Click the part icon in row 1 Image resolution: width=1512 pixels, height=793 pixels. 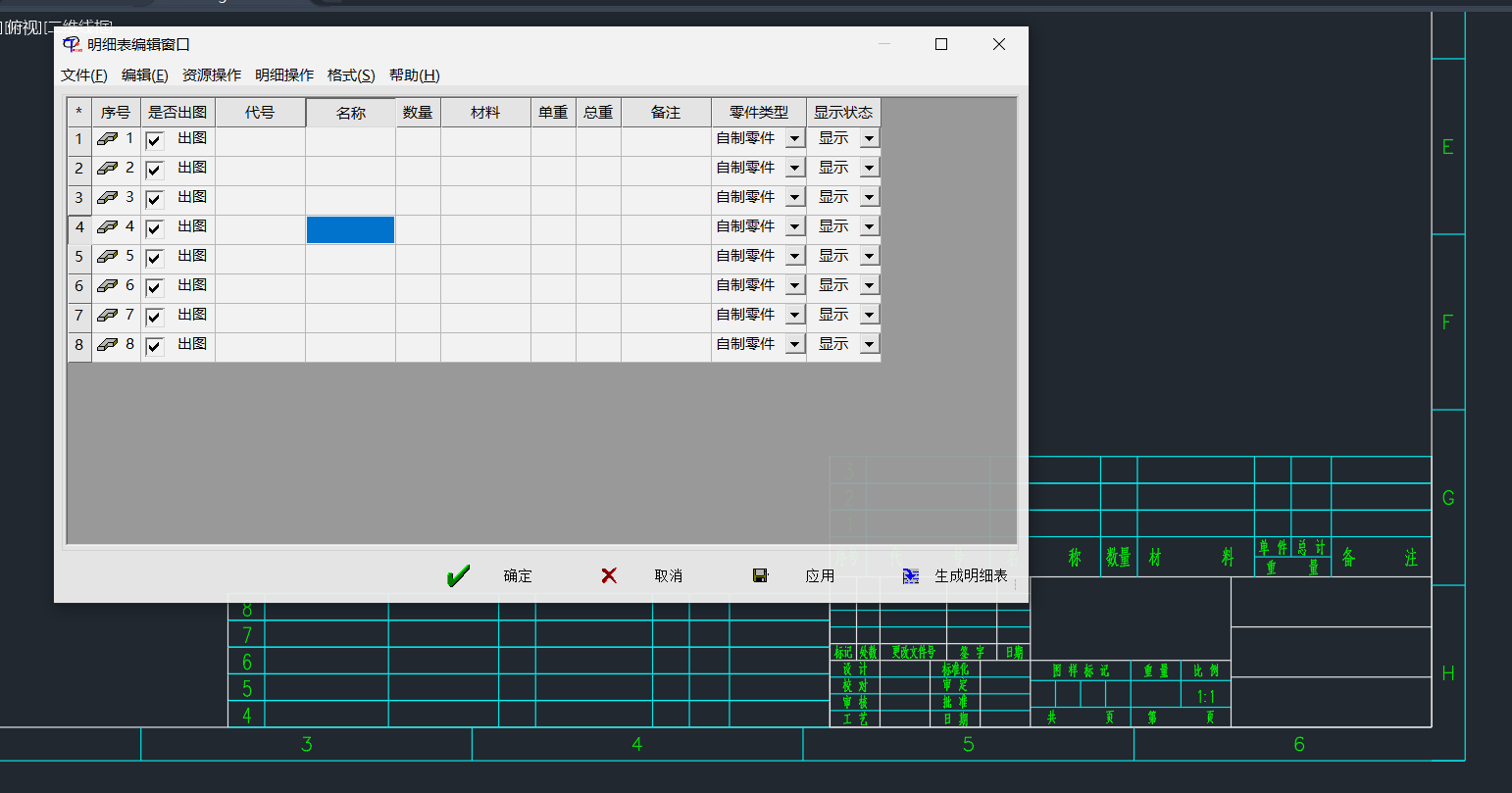pyautogui.click(x=108, y=139)
